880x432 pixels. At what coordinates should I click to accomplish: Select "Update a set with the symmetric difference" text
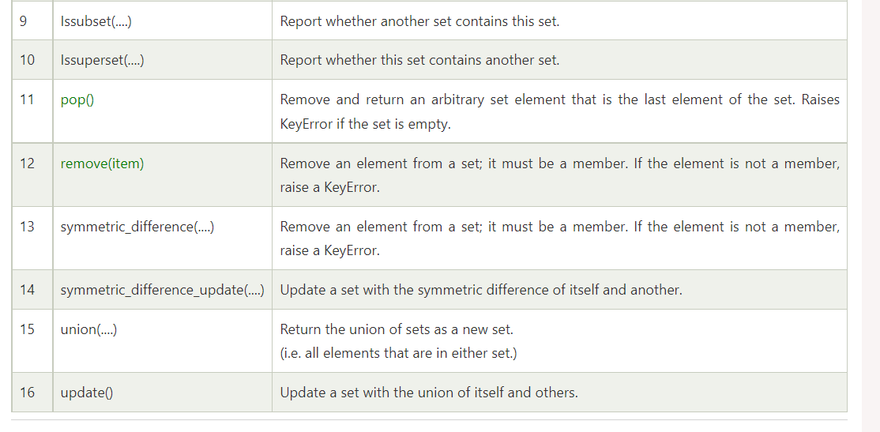click(x=480, y=290)
